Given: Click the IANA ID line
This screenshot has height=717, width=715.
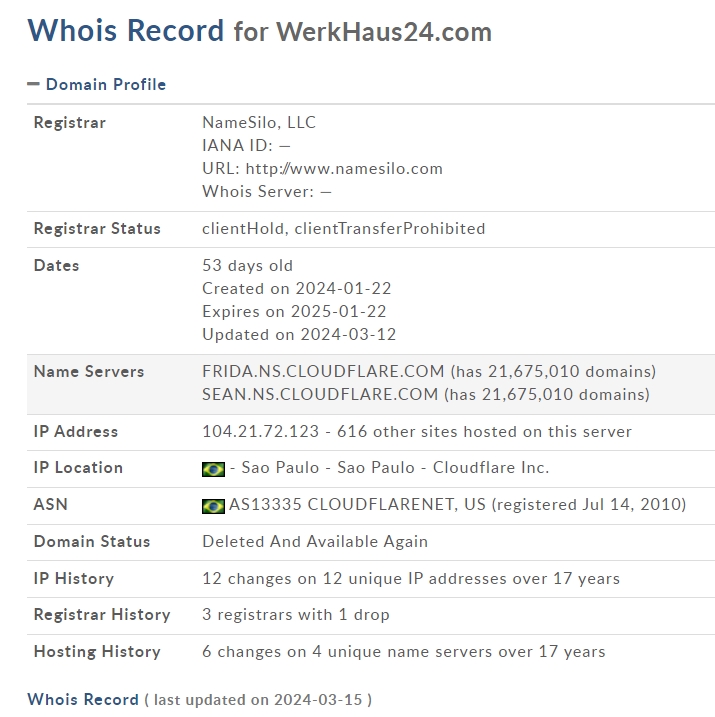Looking at the screenshot, I should point(246,145).
